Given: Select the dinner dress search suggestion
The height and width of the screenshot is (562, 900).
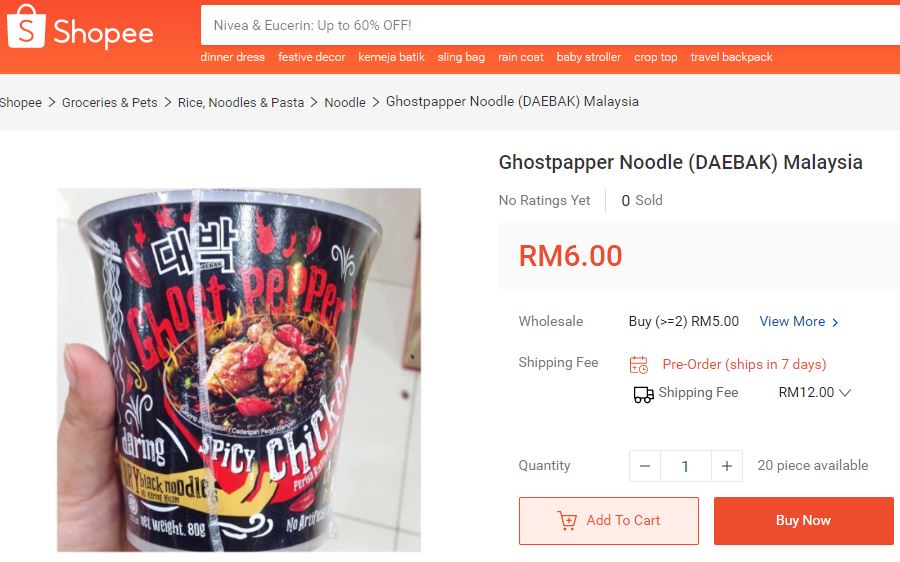Looking at the screenshot, I should [232, 57].
